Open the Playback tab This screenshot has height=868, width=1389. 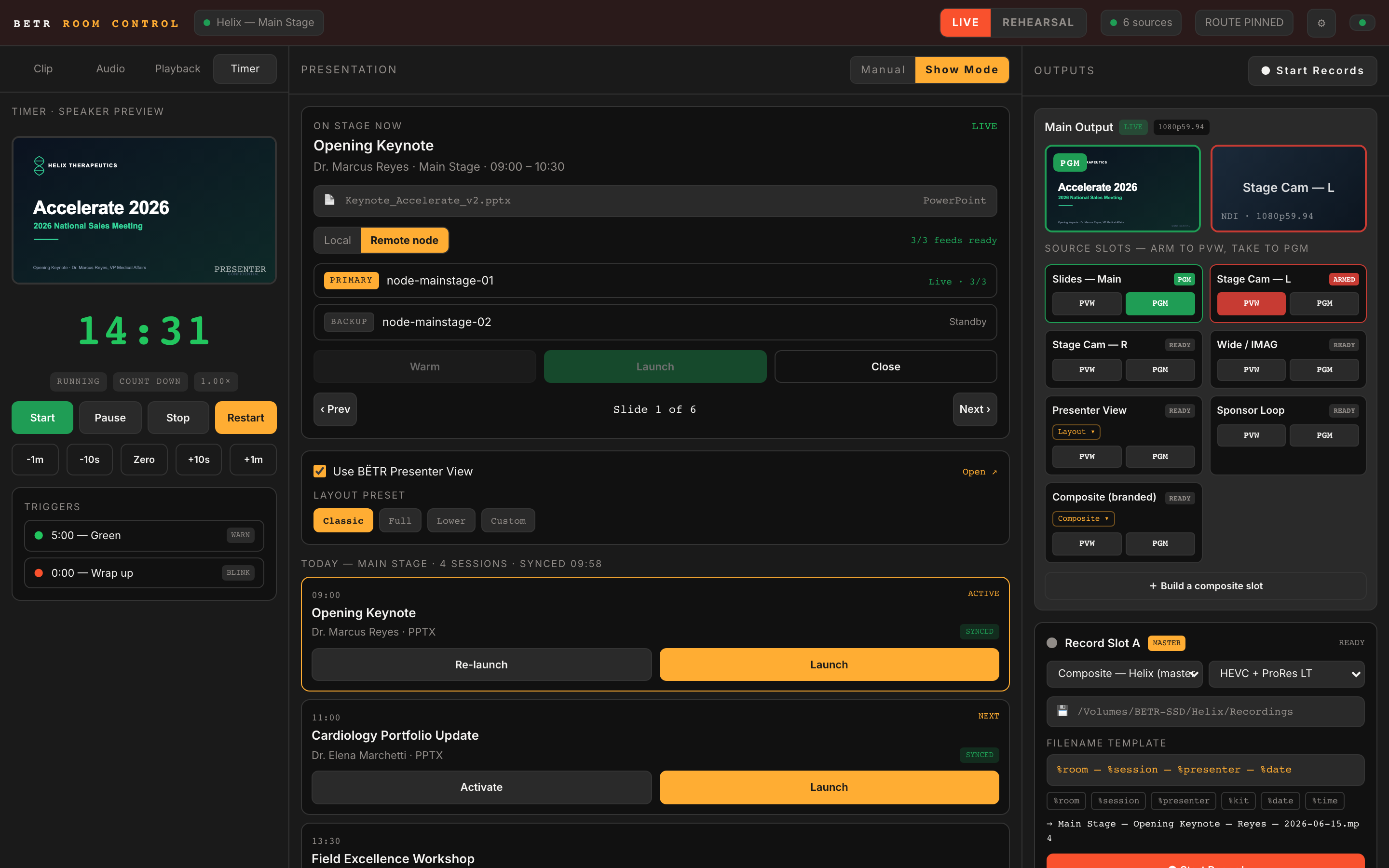point(177,69)
